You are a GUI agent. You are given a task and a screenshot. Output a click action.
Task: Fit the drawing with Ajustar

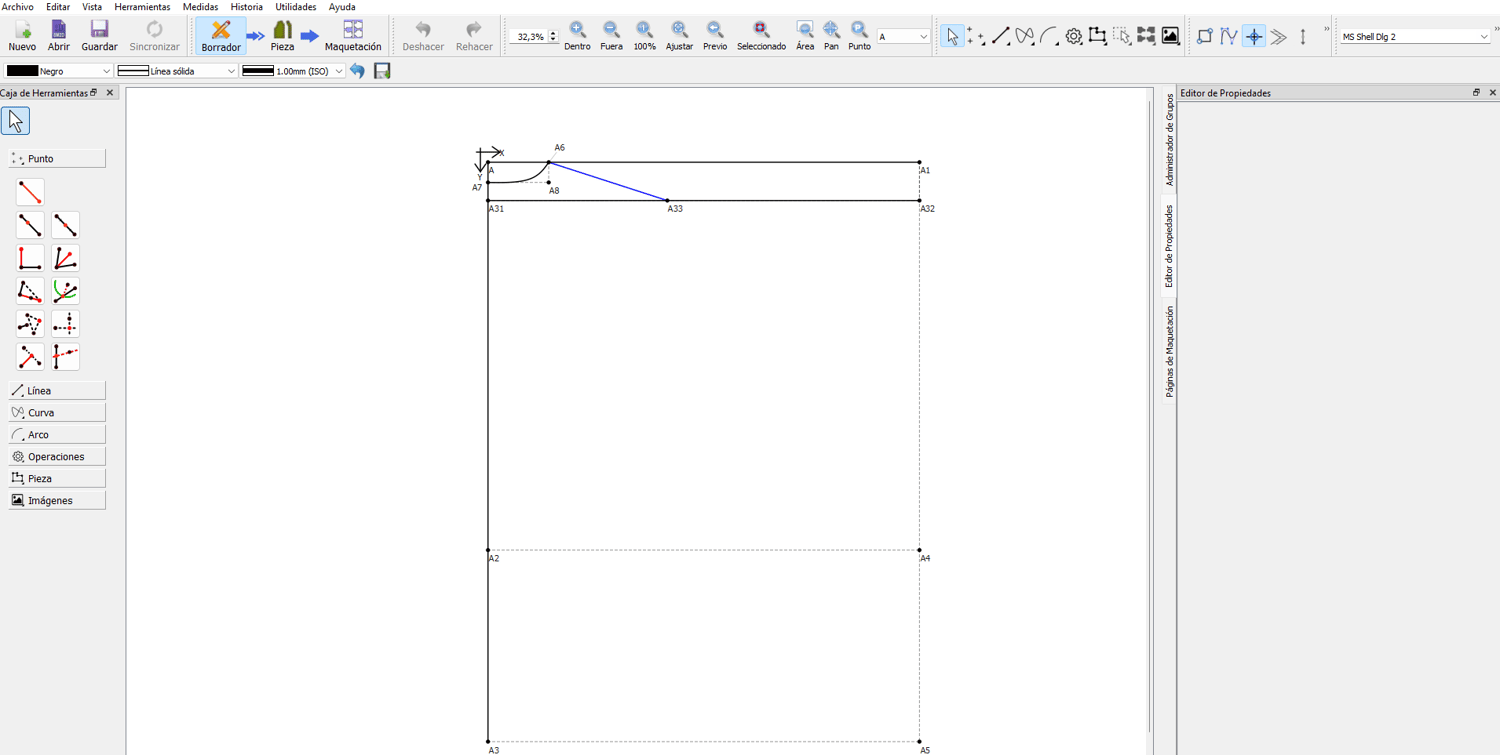[679, 36]
